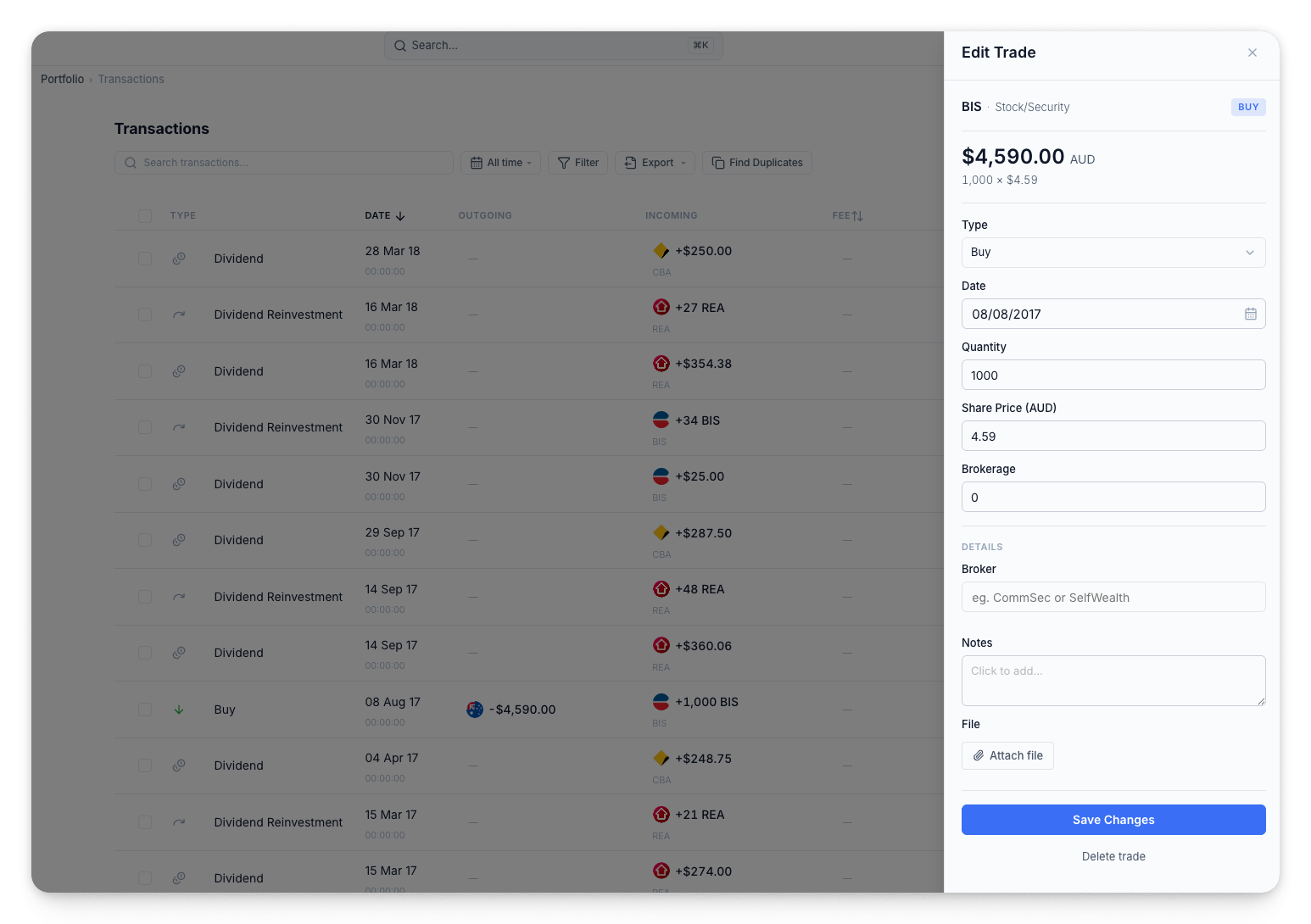Close the Edit Trade panel
This screenshot has width=1311, height=924.
[1252, 53]
